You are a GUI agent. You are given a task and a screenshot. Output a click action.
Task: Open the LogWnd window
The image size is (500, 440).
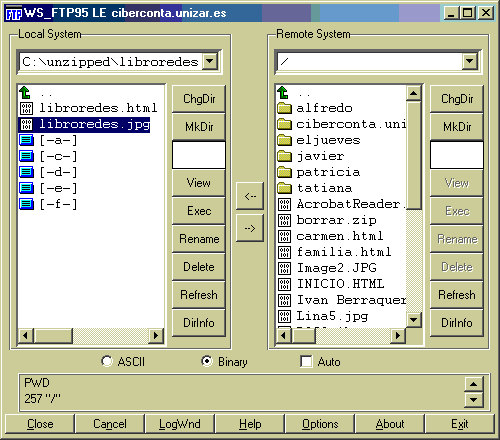[x=180, y=424]
